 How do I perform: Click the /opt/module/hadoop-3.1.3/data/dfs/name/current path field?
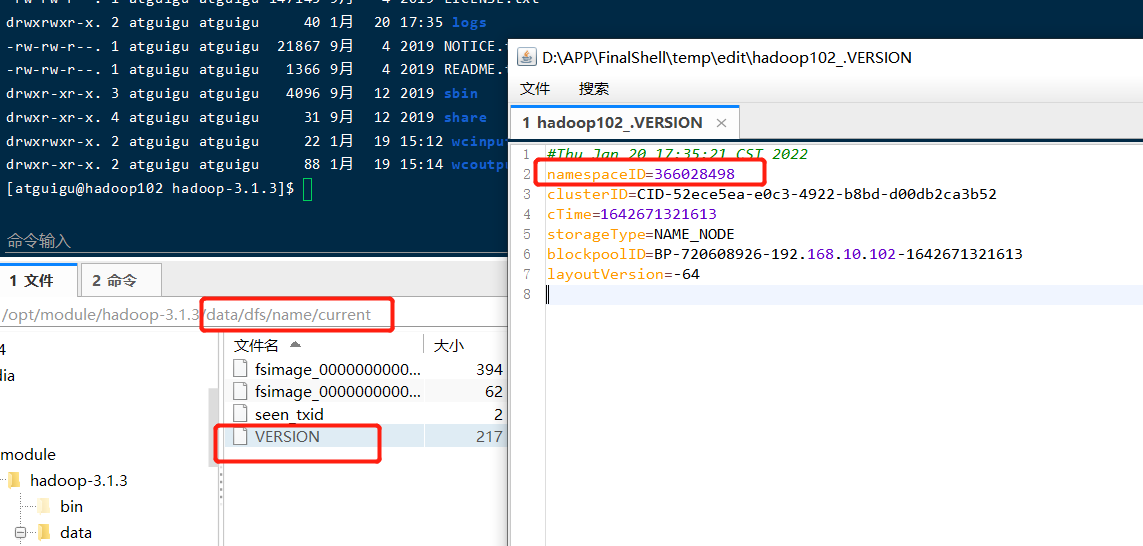pos(254,315)
